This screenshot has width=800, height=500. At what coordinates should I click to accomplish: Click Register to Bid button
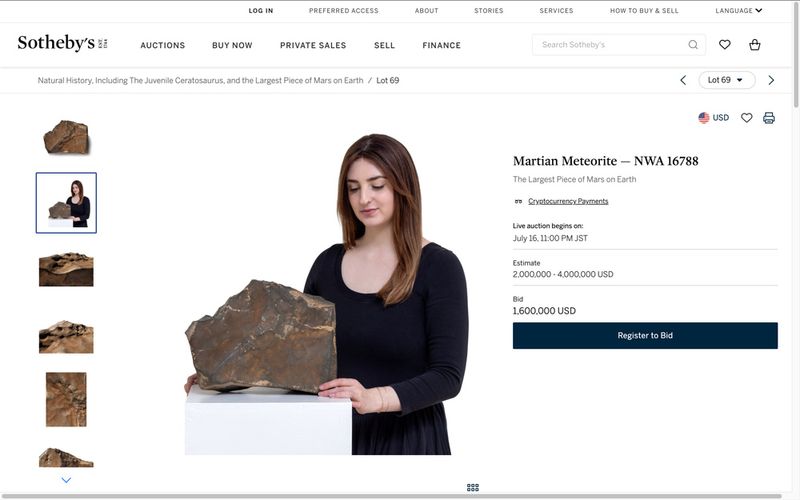click(x=645, y=336)
